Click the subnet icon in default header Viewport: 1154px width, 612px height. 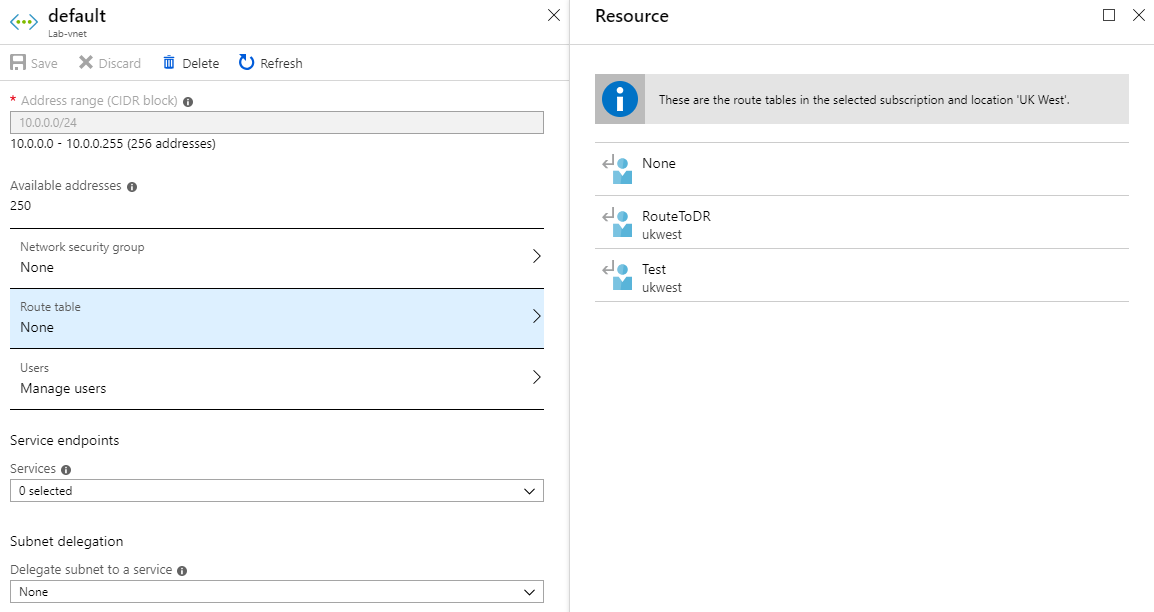(24, 23)
